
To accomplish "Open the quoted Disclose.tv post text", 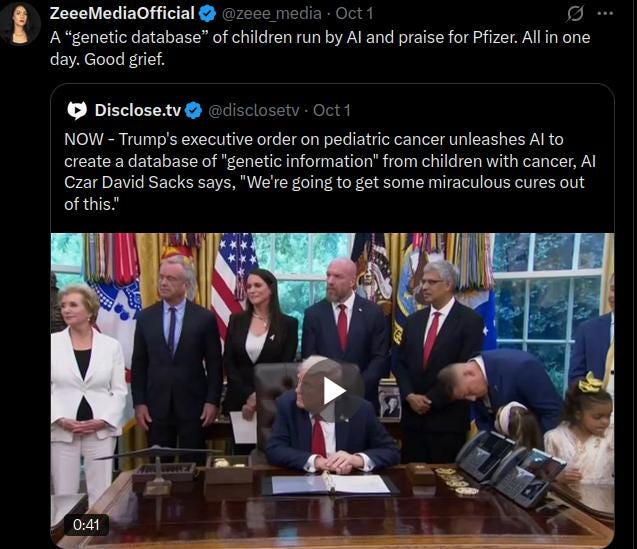I will (330, 171).
